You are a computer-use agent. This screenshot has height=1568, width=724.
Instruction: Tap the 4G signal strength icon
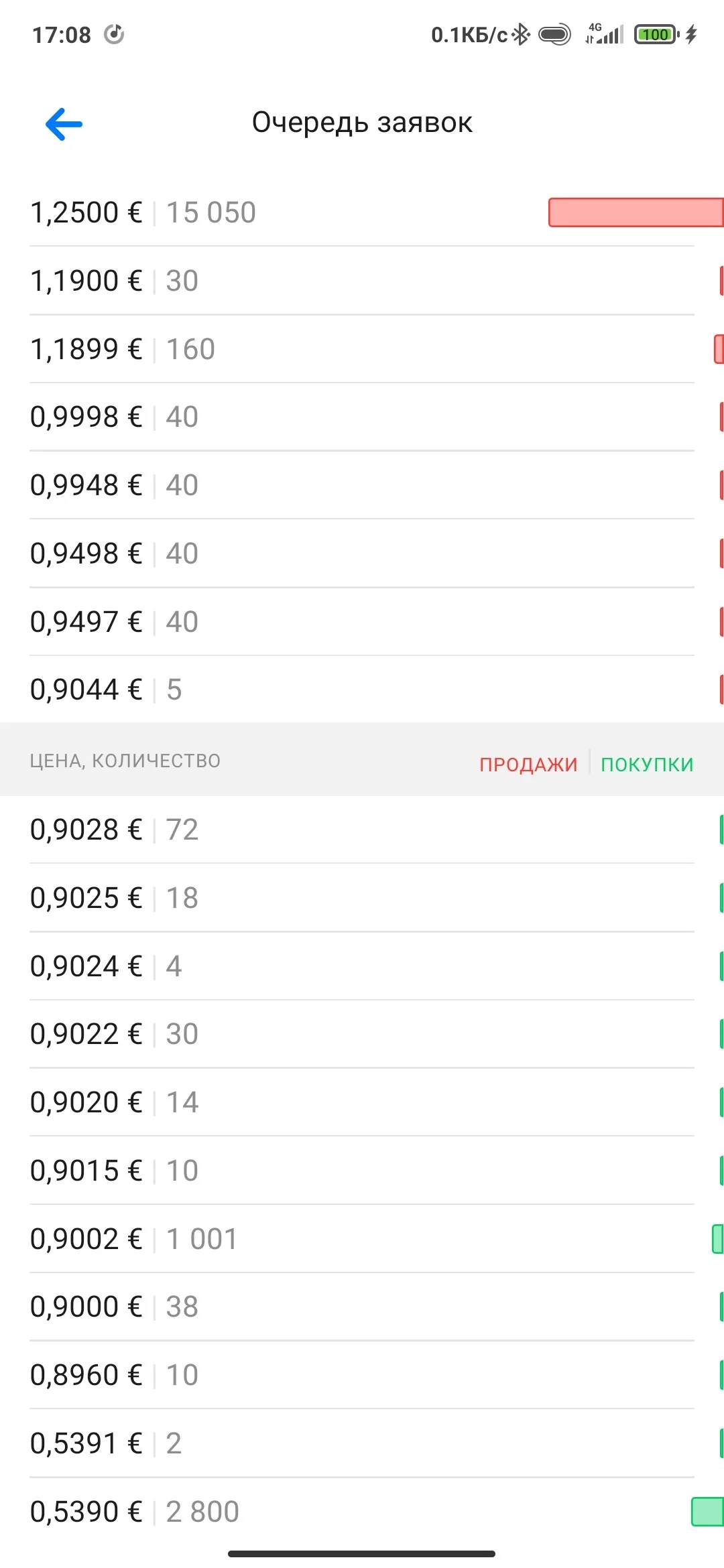tap(604, 34)
